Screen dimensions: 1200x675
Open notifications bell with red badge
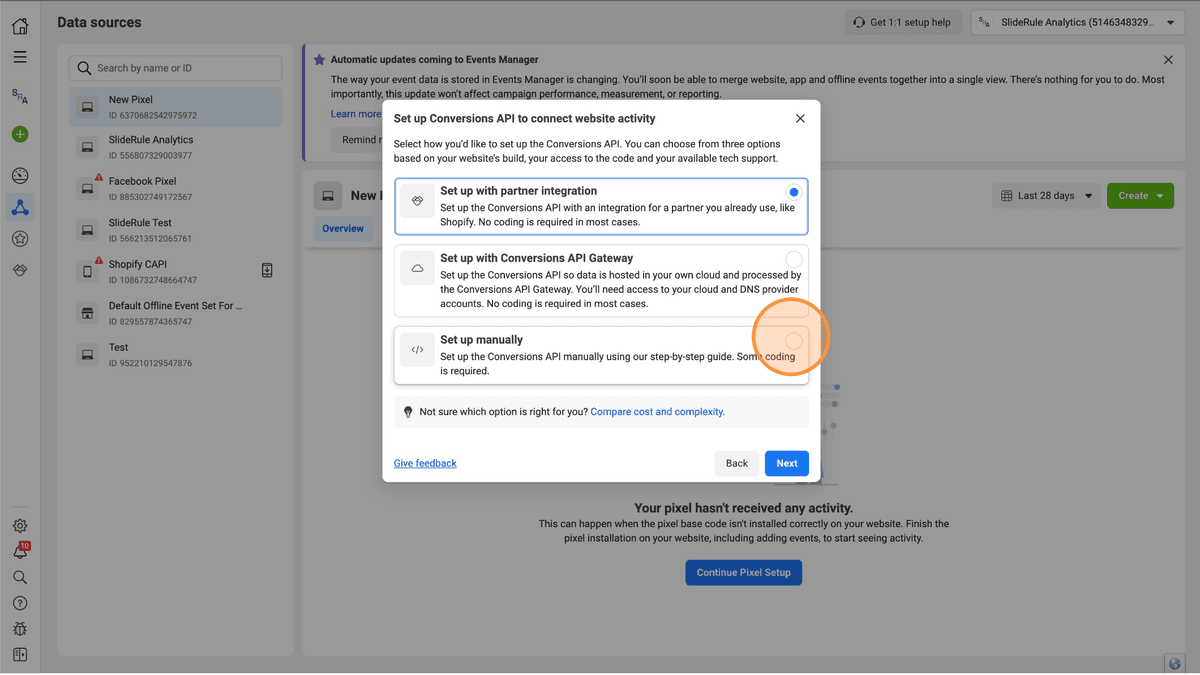point(20,551)
